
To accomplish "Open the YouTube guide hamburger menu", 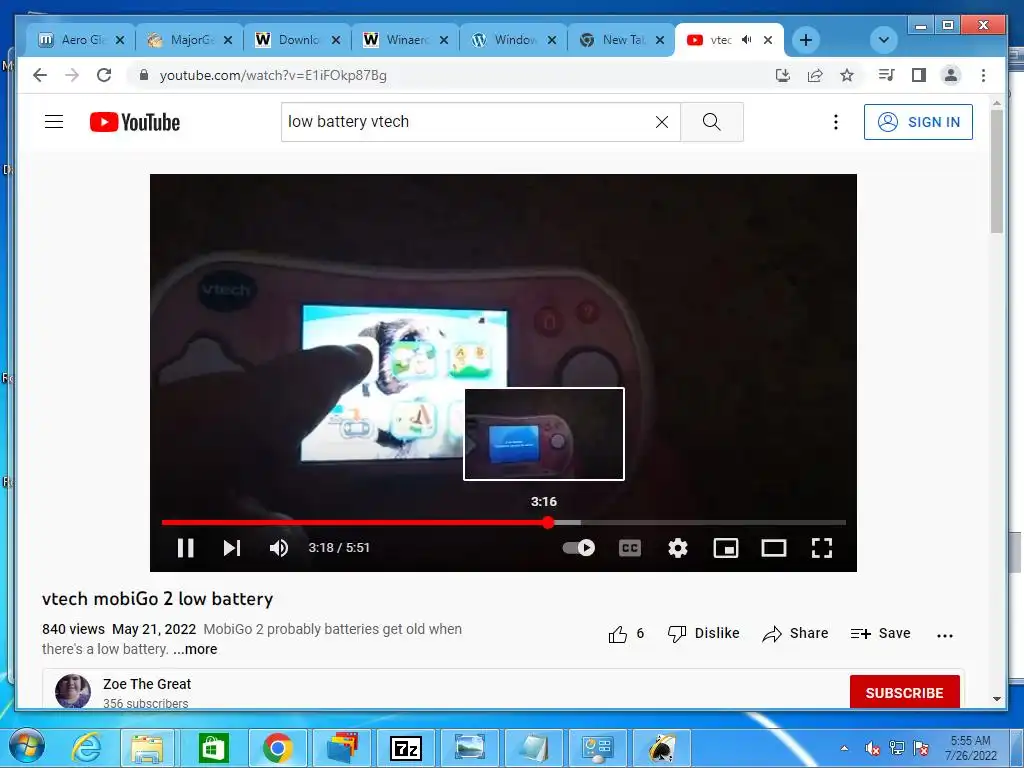I will point(54,121).
